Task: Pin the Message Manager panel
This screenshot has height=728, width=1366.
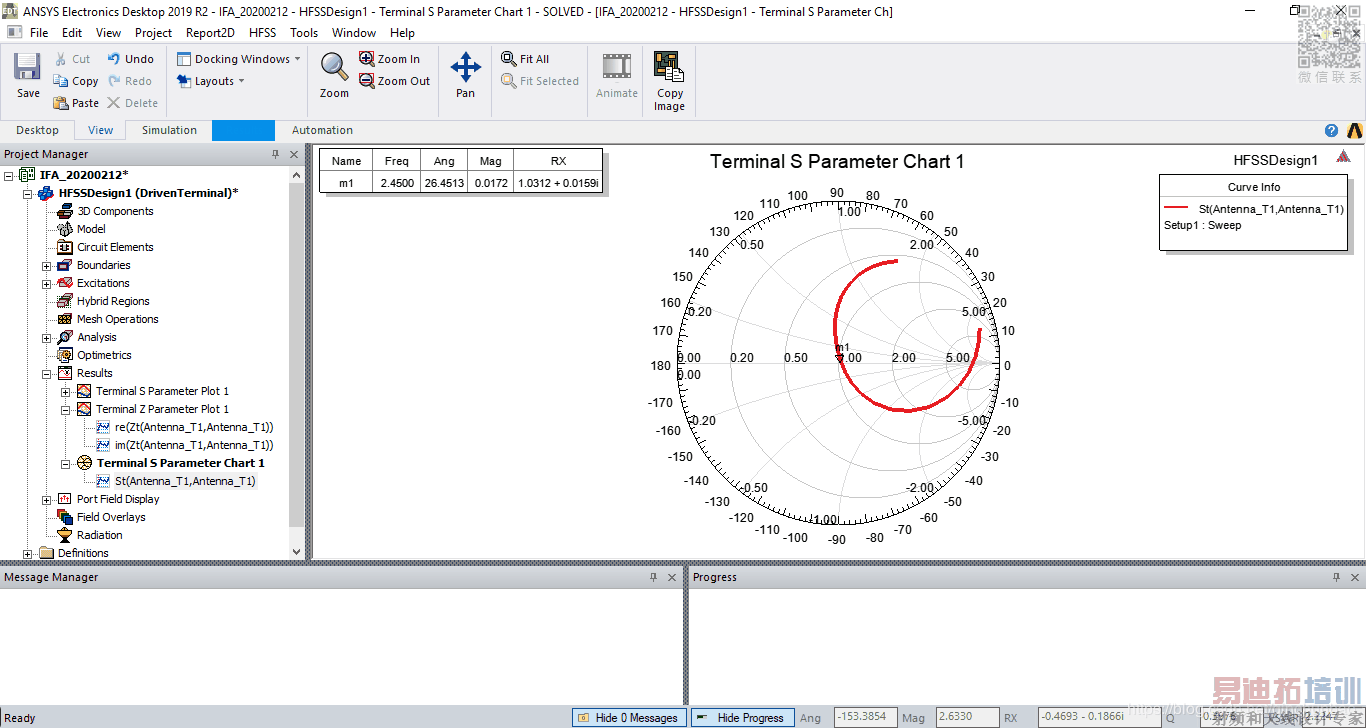Action: (x=654, y=577)
